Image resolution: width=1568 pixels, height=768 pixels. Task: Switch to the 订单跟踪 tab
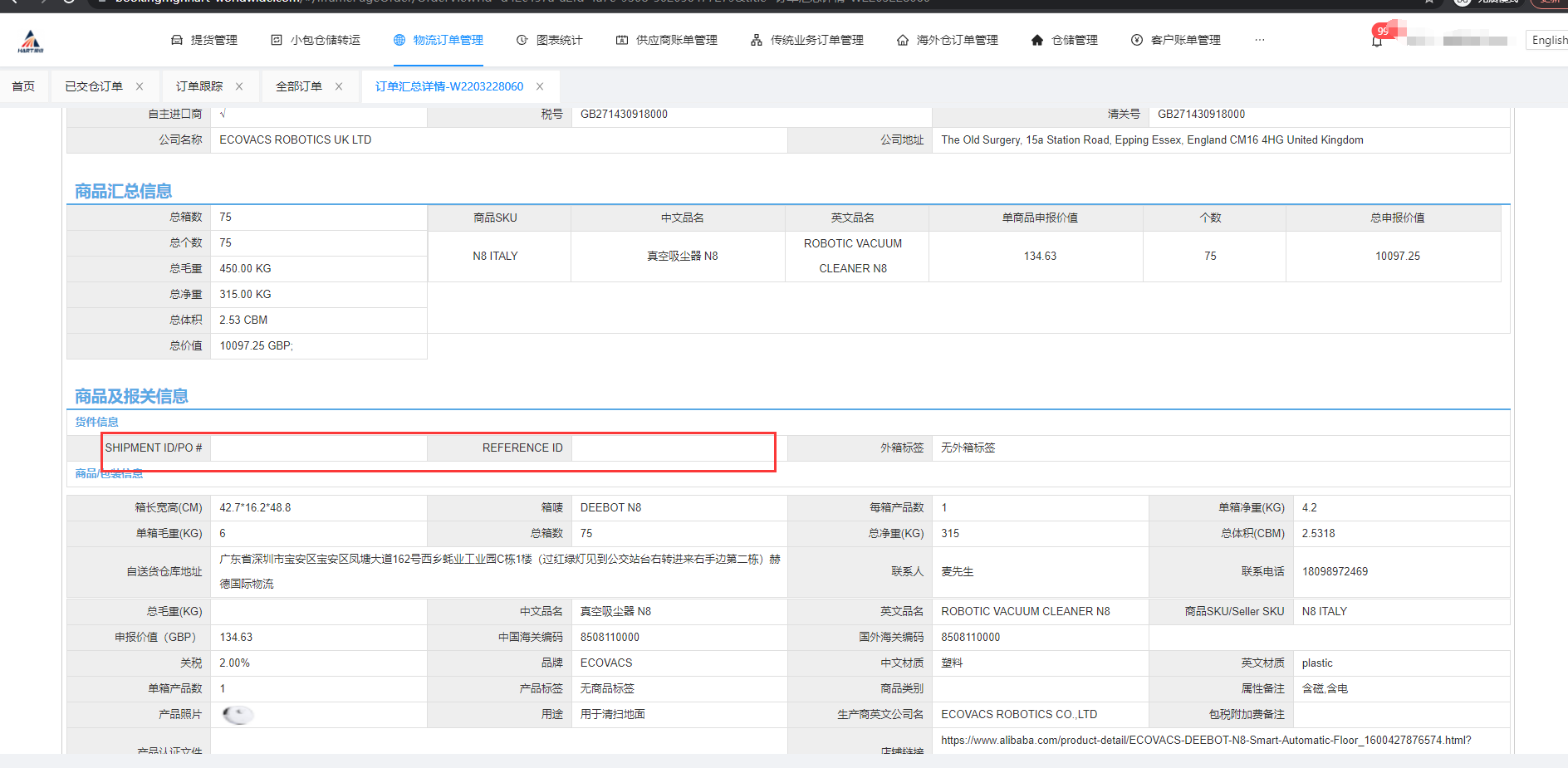[x=199, y=86]
